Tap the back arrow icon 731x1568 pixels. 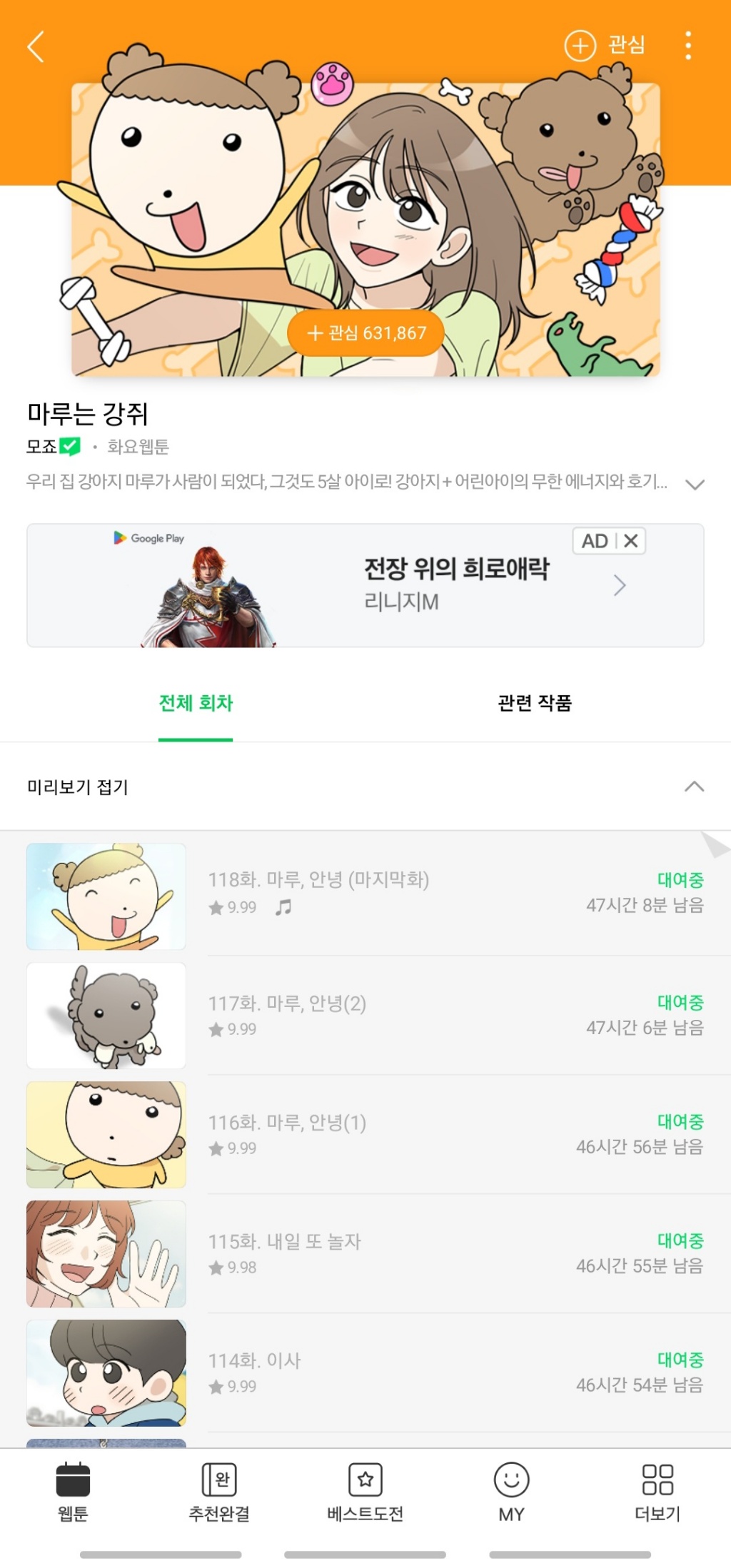36,46
